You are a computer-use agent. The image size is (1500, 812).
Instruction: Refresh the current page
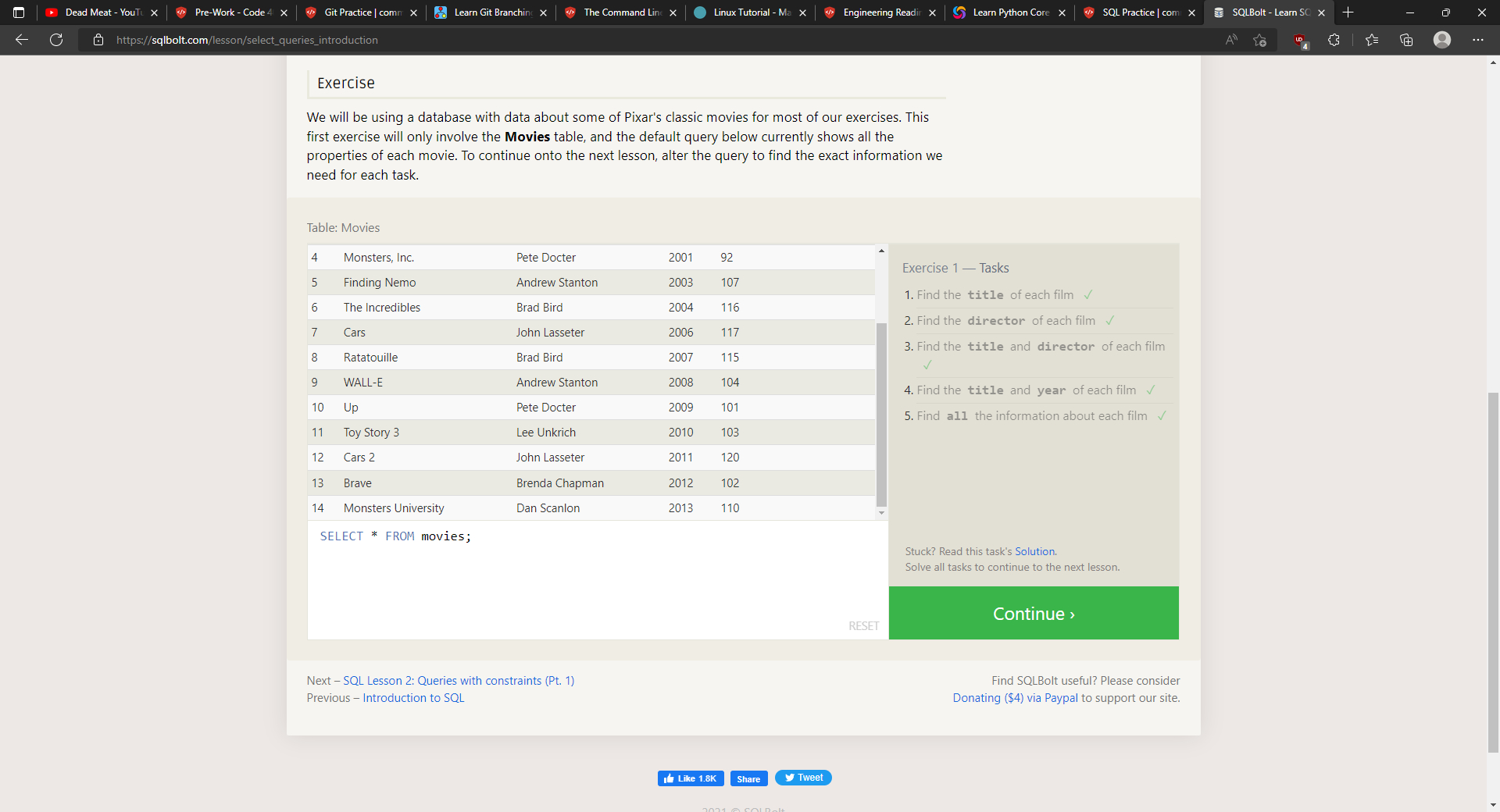56,40
